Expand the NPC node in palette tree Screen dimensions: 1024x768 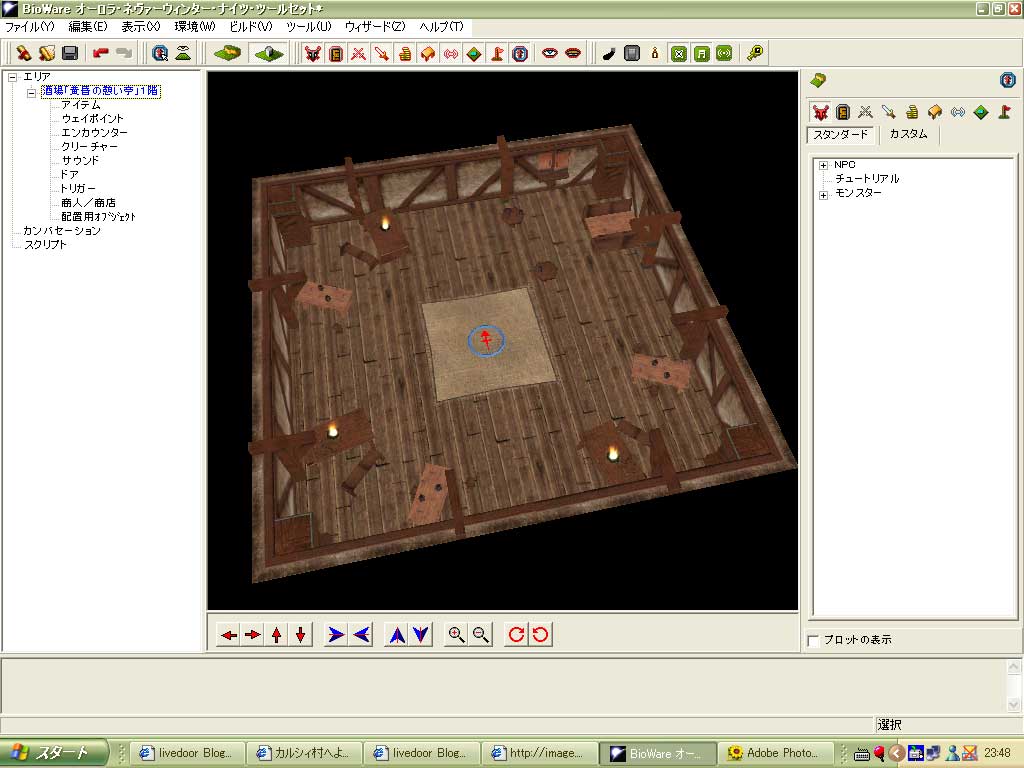pos(824,165)
